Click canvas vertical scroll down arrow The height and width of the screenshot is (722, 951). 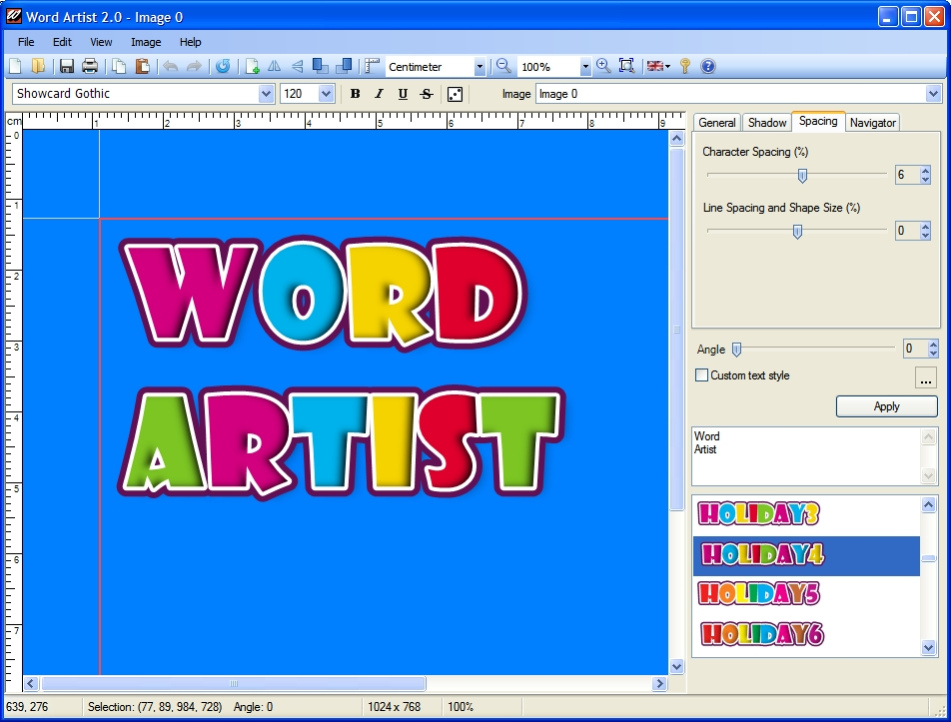(677, 666)
